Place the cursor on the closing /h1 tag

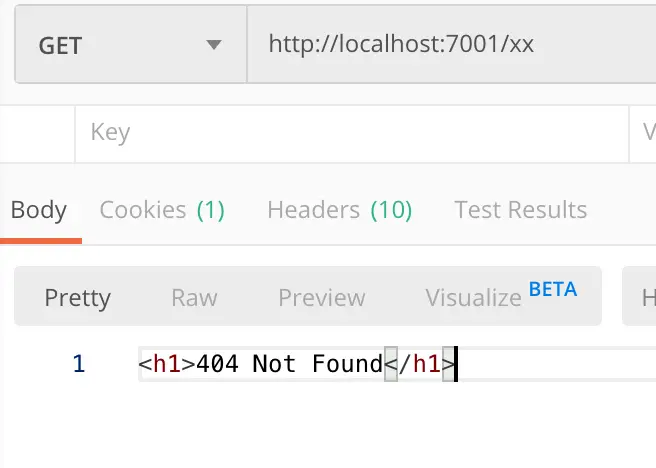(420, 364)
